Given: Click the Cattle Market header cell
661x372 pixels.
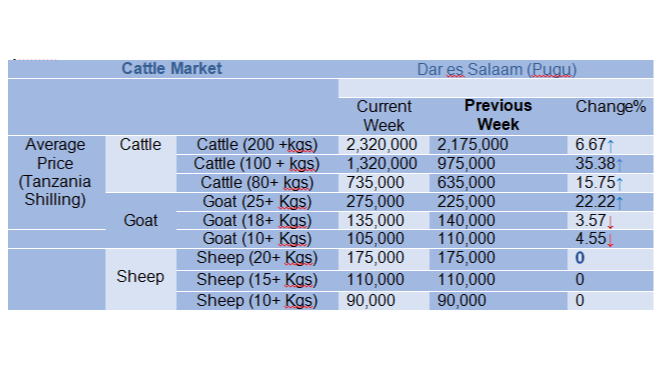Looking at the screenshot, I should [172, 68].
